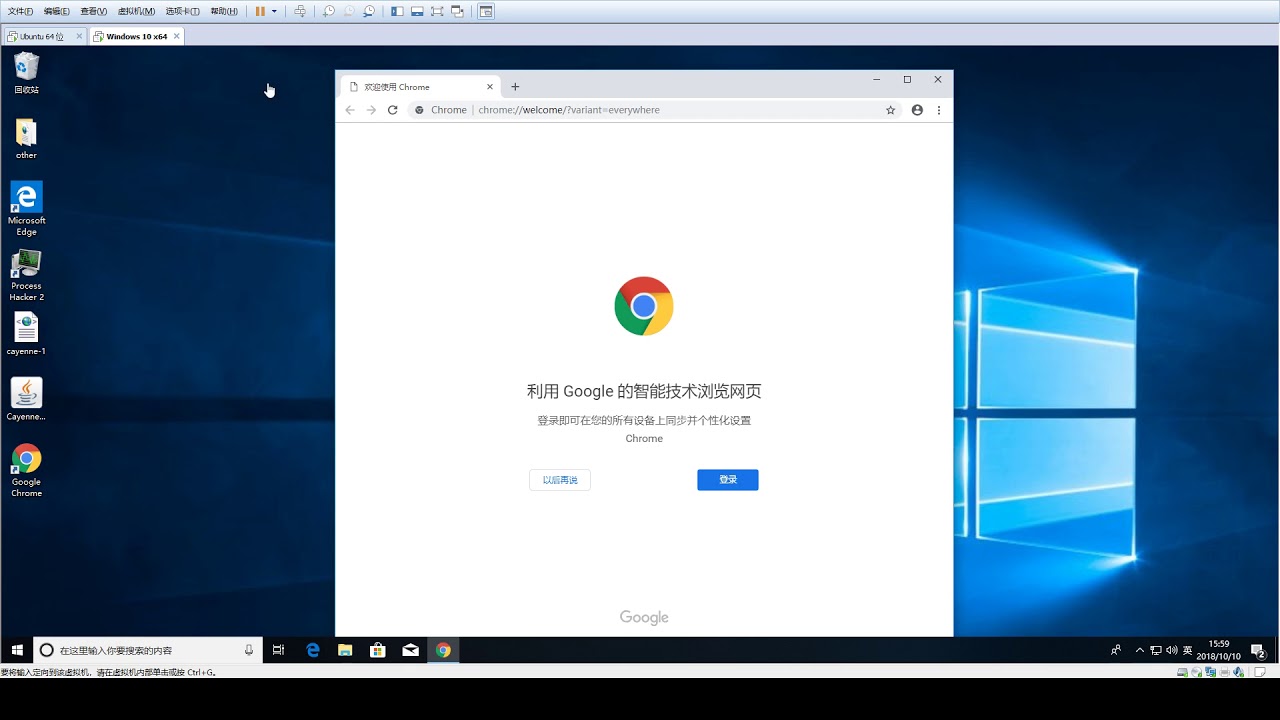Send Ctrl+Alt+Del to the virtual machine
1280x720 pixels.
(300, 11)
